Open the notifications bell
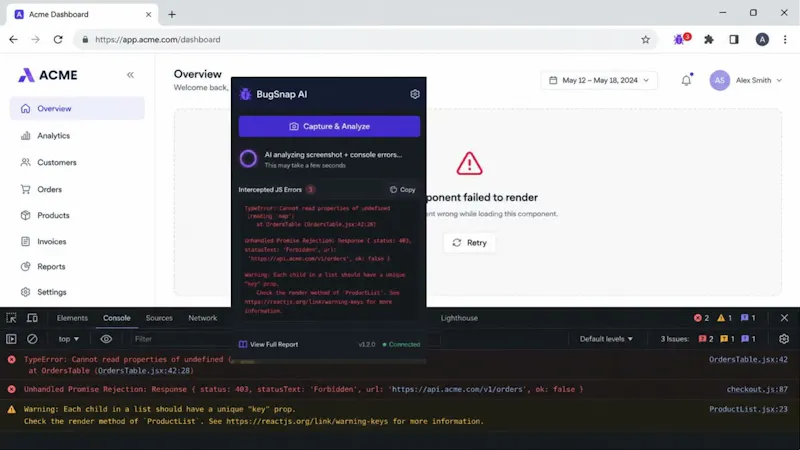 point(687,80)
